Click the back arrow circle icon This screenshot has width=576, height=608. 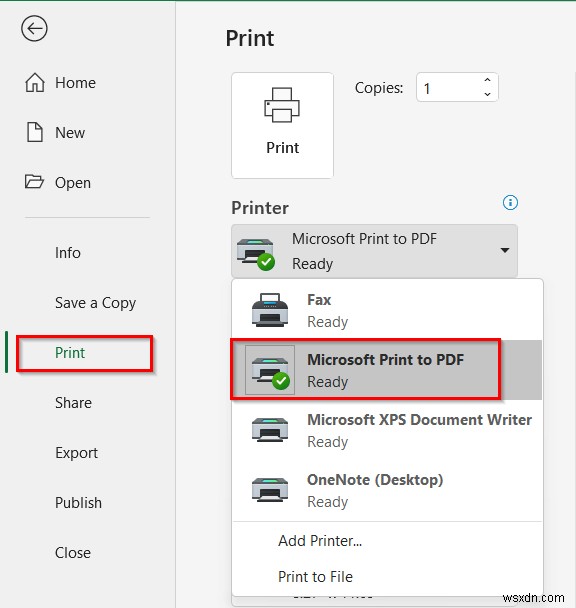click(34, 28)
